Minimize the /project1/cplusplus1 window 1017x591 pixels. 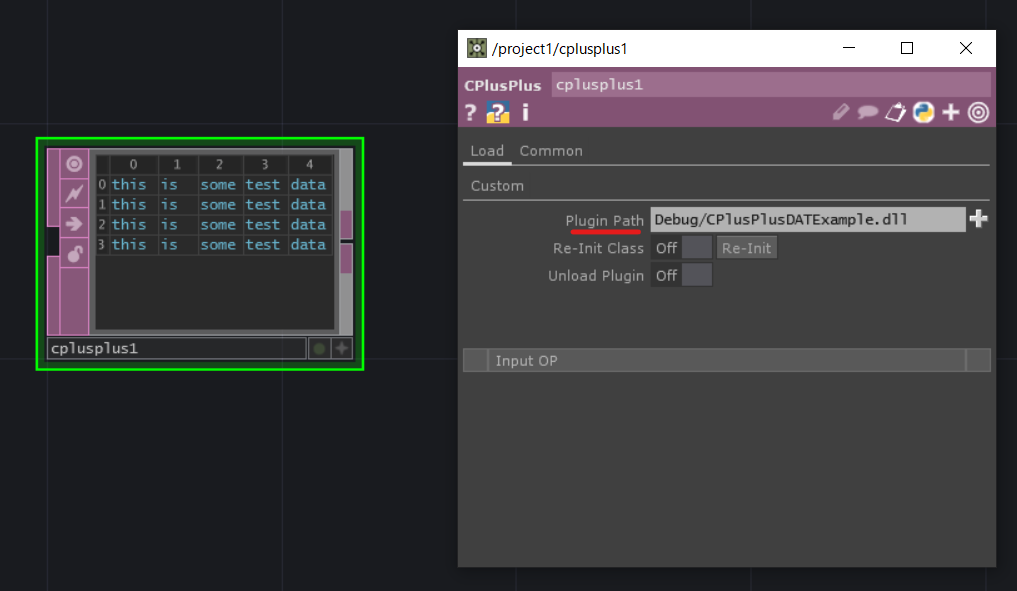[848, 48]
